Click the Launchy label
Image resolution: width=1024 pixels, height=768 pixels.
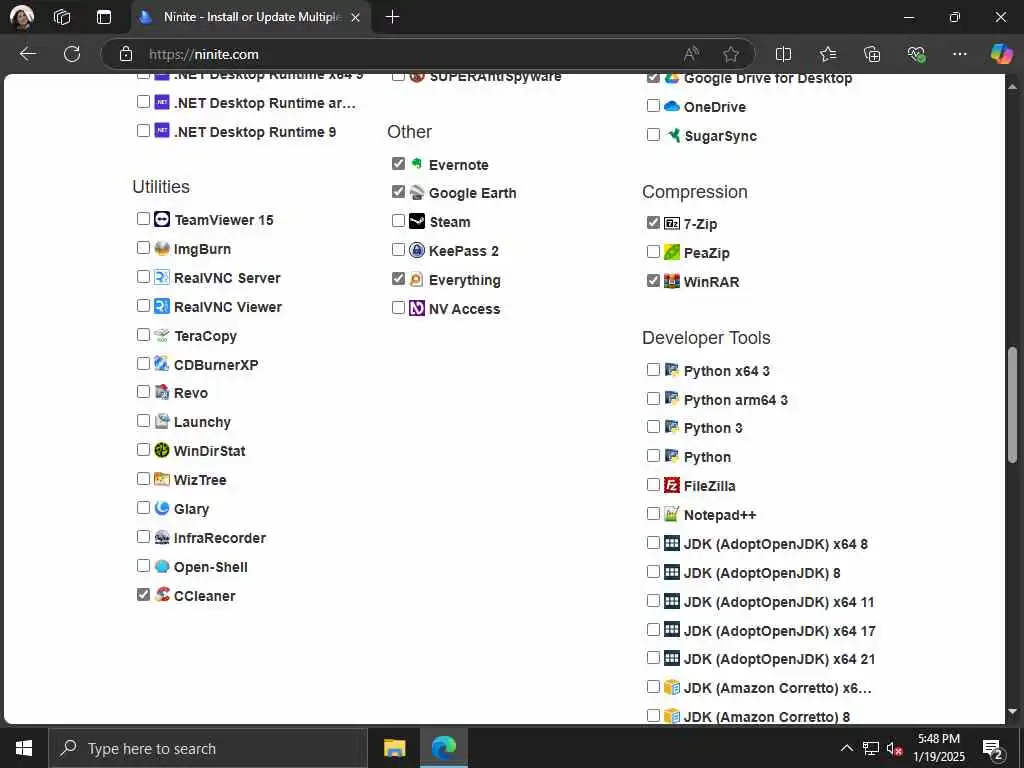coord(202,422)
